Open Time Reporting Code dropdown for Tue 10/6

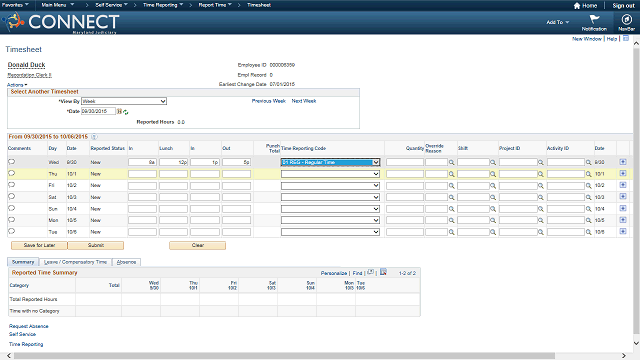(x=330, y=232)
